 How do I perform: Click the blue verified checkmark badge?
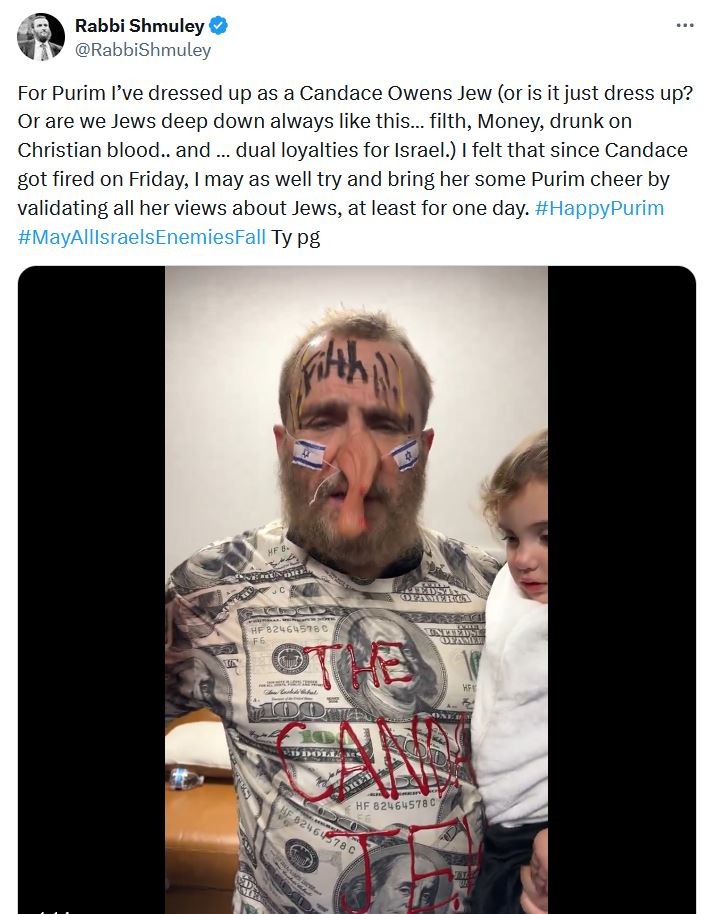click(x=219, y=26)
